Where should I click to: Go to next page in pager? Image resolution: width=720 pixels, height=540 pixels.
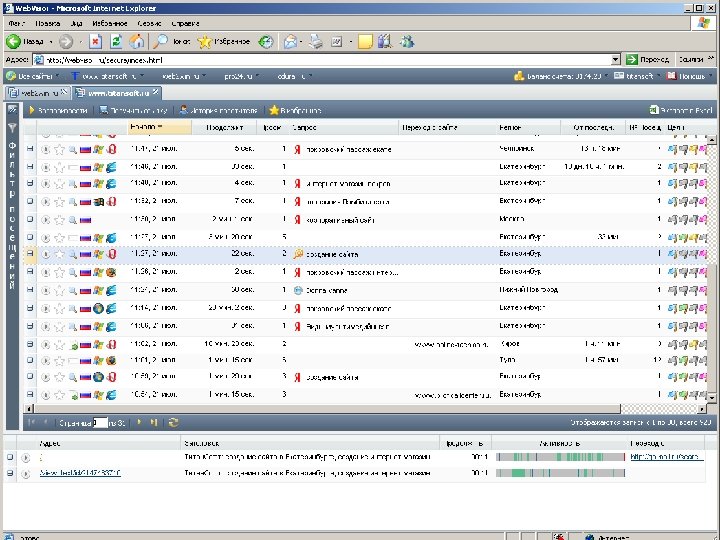139,422
